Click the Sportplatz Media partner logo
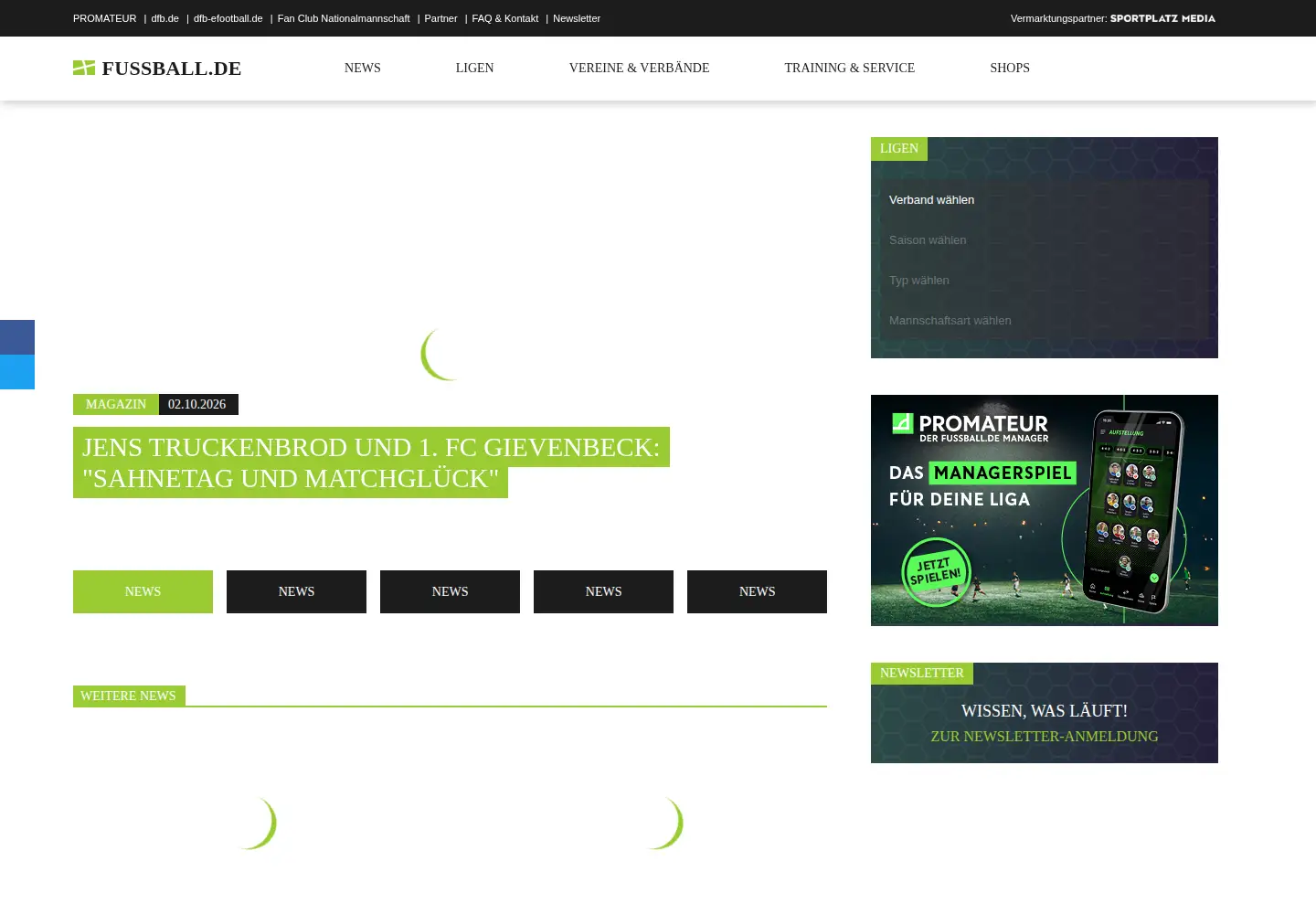 coord(1162,18)
